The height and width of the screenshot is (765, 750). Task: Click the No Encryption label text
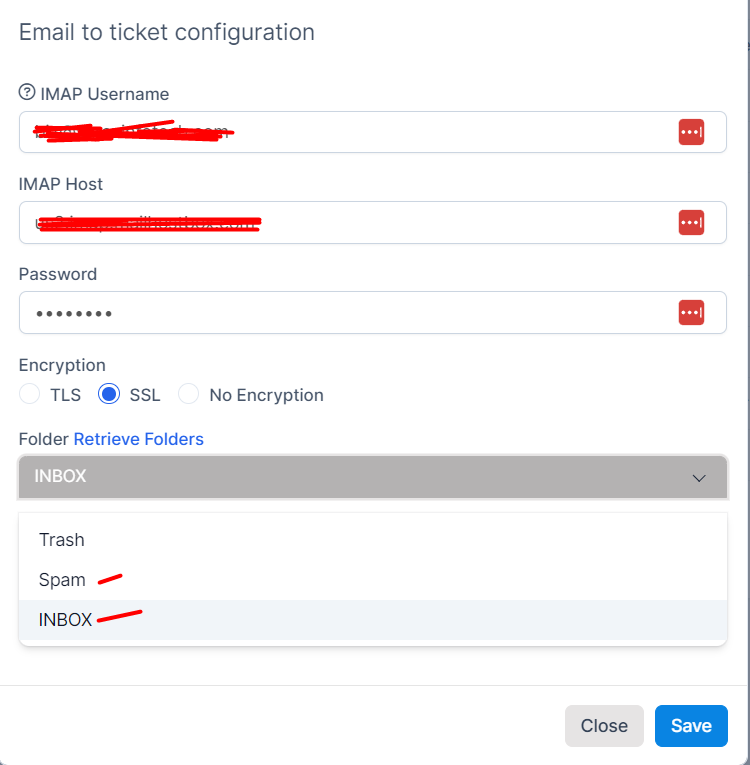(266, 395)
